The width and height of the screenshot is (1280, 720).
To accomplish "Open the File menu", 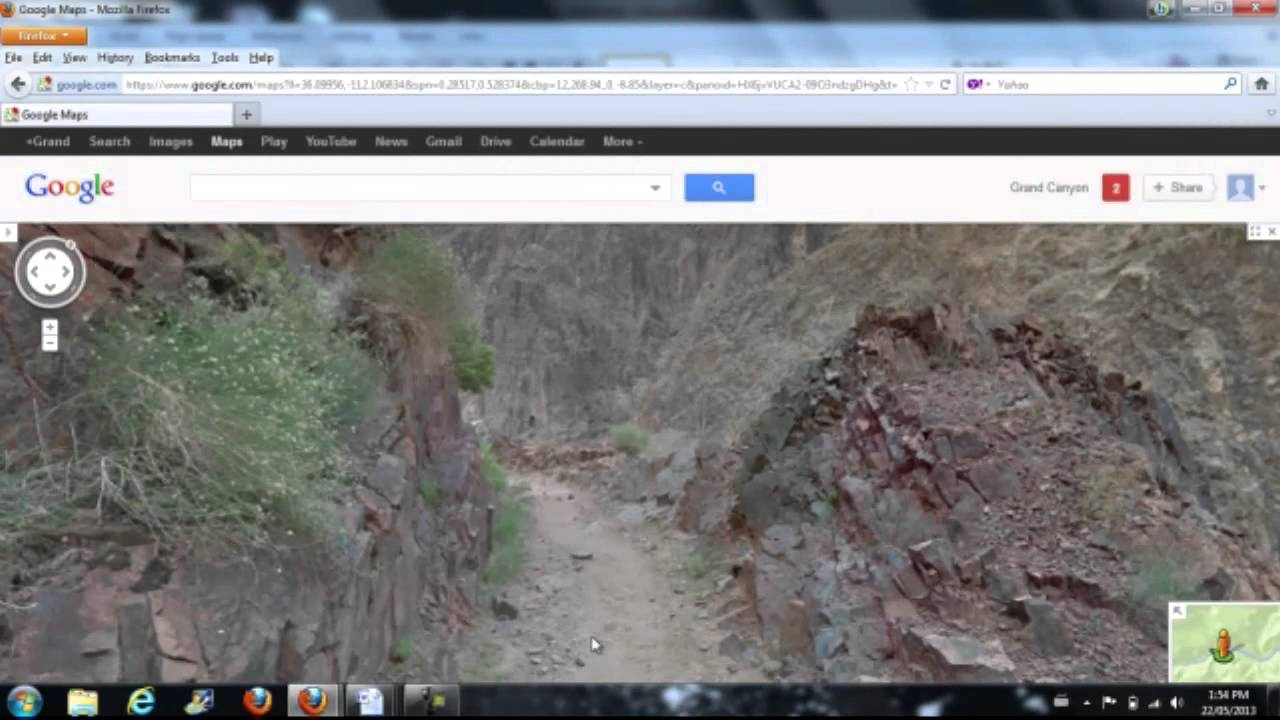I will (13, 57).
